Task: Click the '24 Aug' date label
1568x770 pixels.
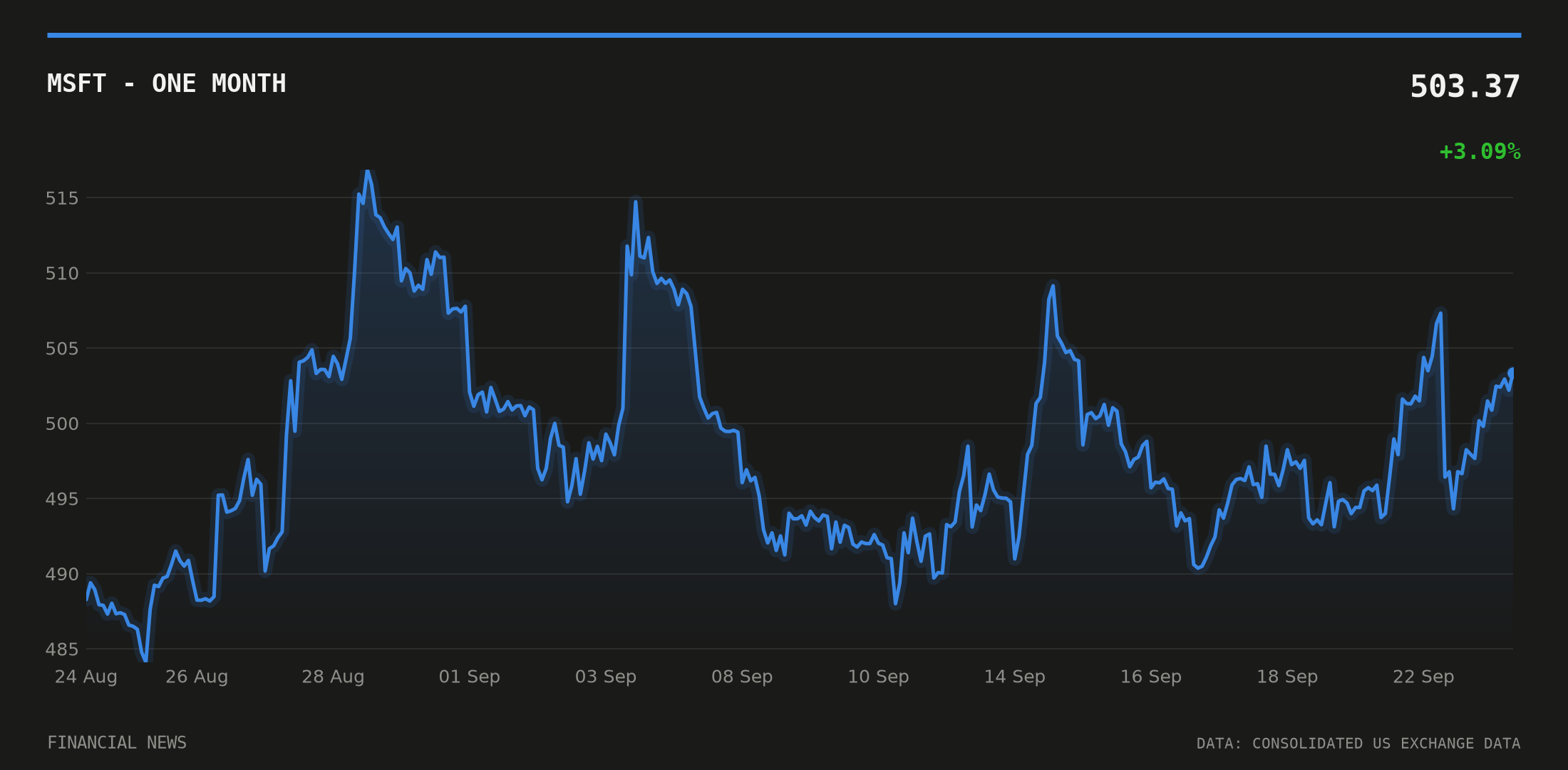Action: [x=86, y=677]
